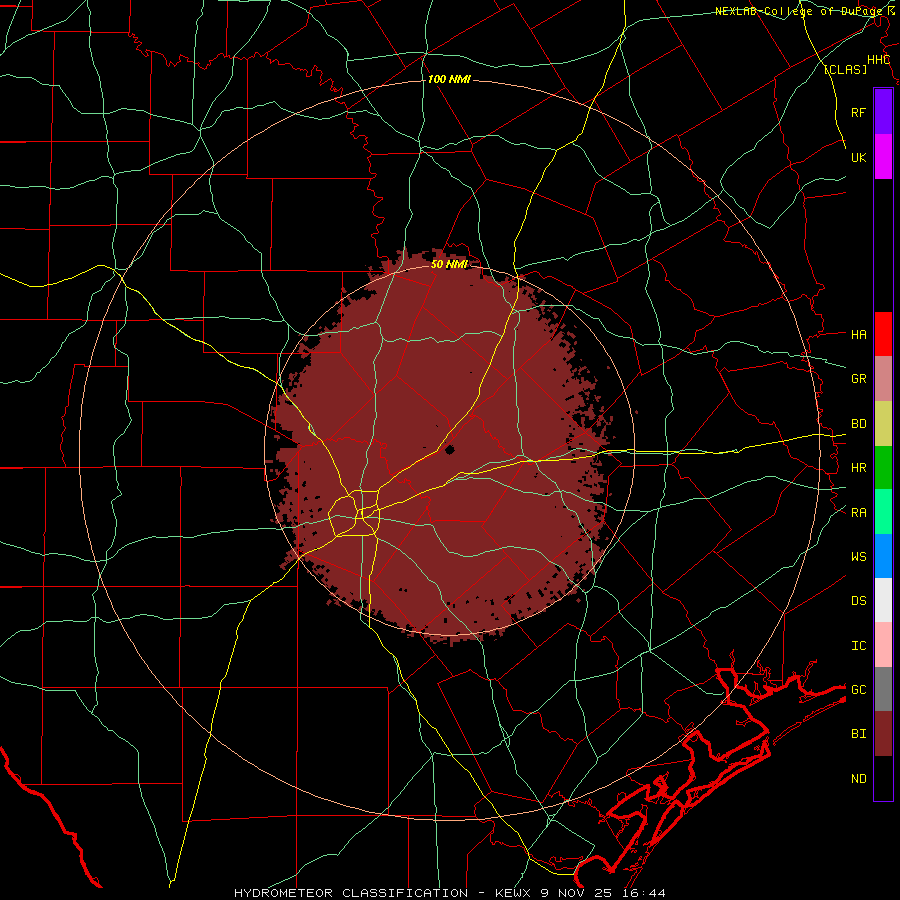
Task: Click the RF purple legend swatch
Action: pos(883,112)
